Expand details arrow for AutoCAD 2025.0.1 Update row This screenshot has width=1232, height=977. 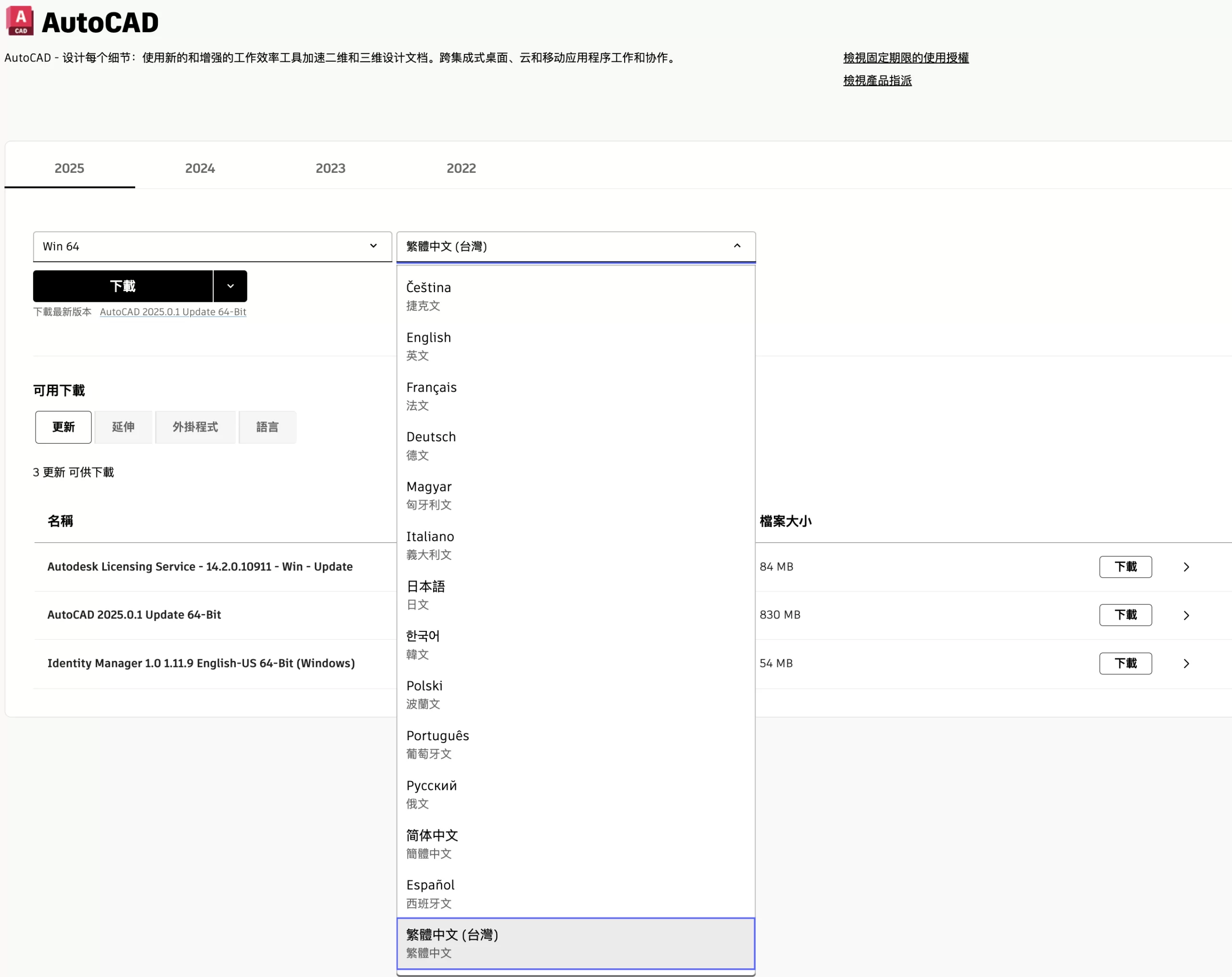coord(1186,616)
